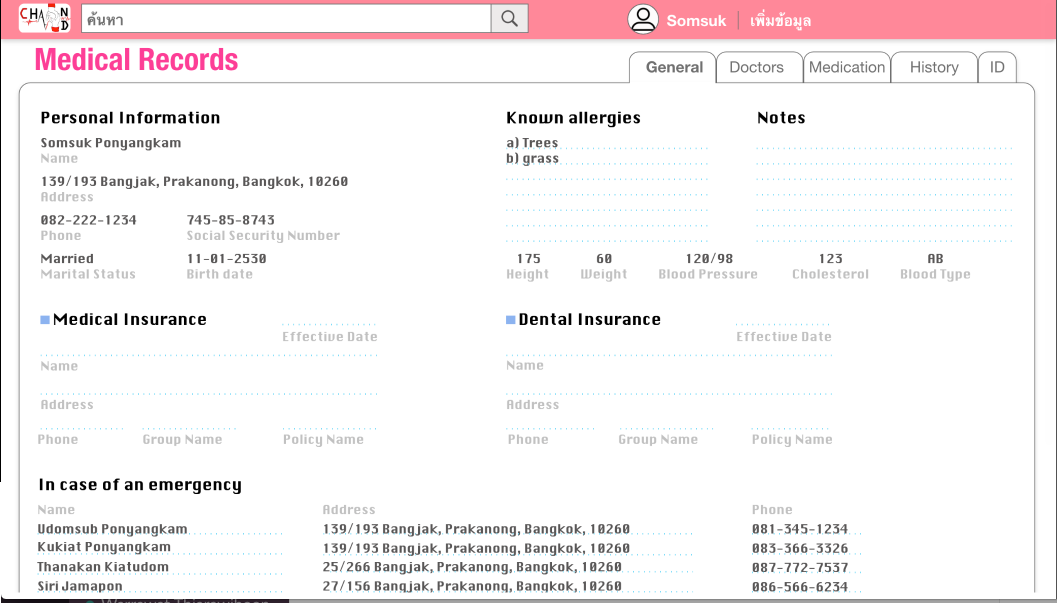
Task: Click the เพิ่มข้อมูล link
Action: click(780, 21)
